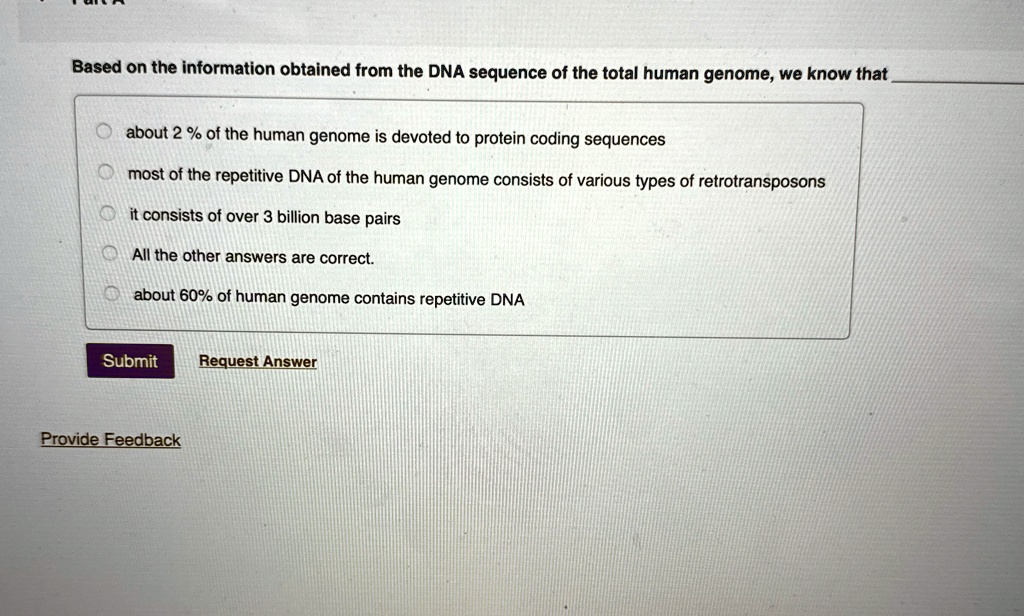Open the Provide Feedback link
Viewport: 1024px width, 616px height.
coord(110,439)
